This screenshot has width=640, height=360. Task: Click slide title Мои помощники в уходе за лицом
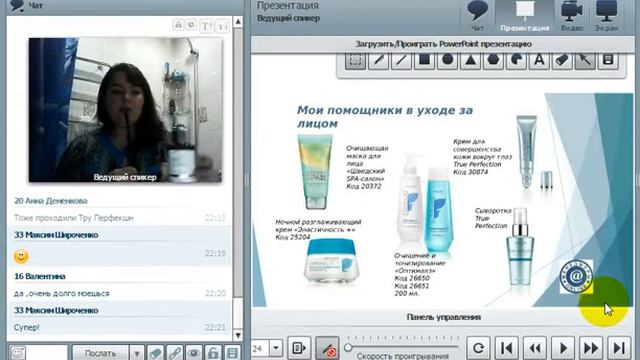point(384,117)
